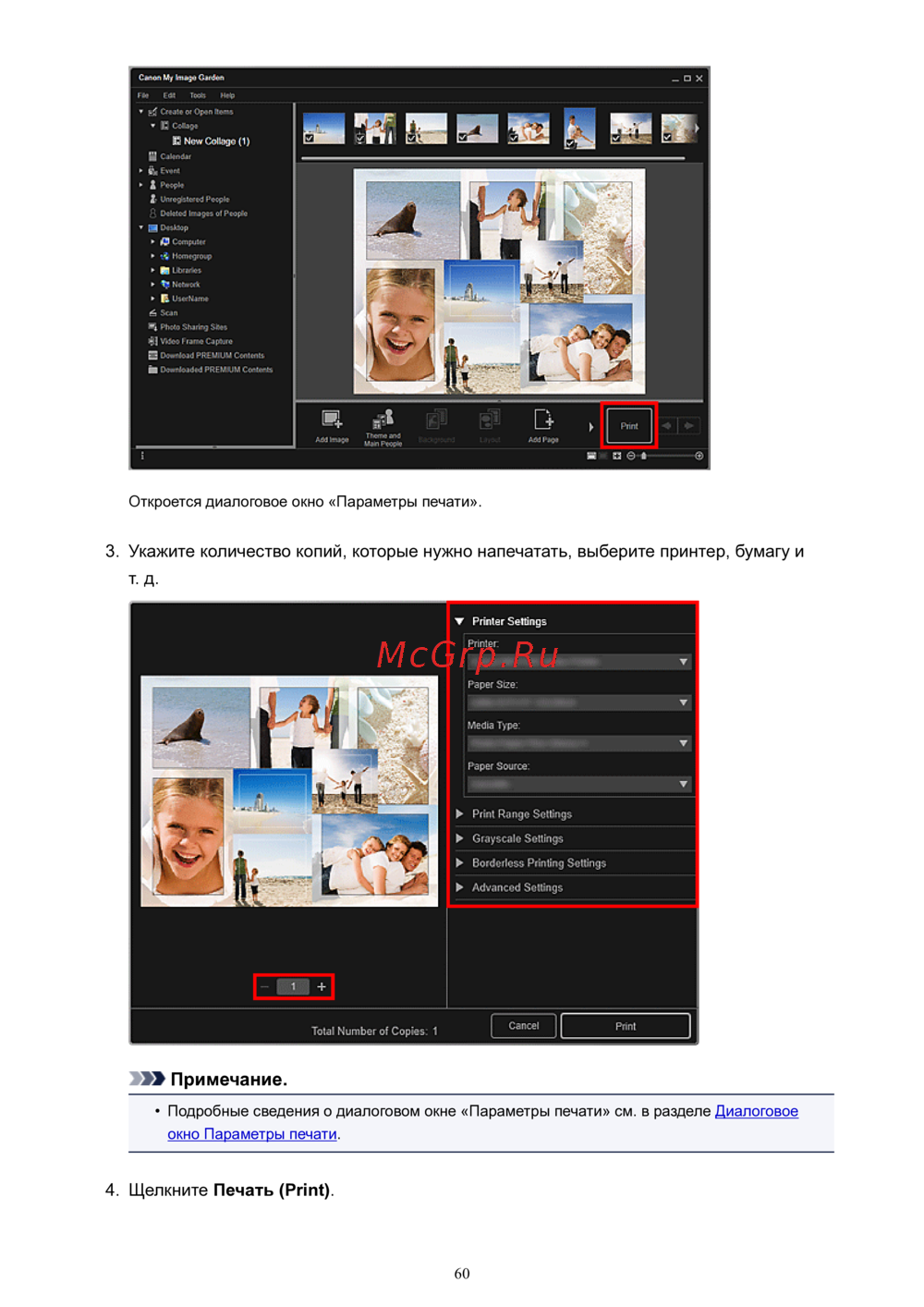This screenshot has width=924, height=1307.
Task: Toggle checkbox on highlighted father-child thumbnail
Action: [571, 143]
